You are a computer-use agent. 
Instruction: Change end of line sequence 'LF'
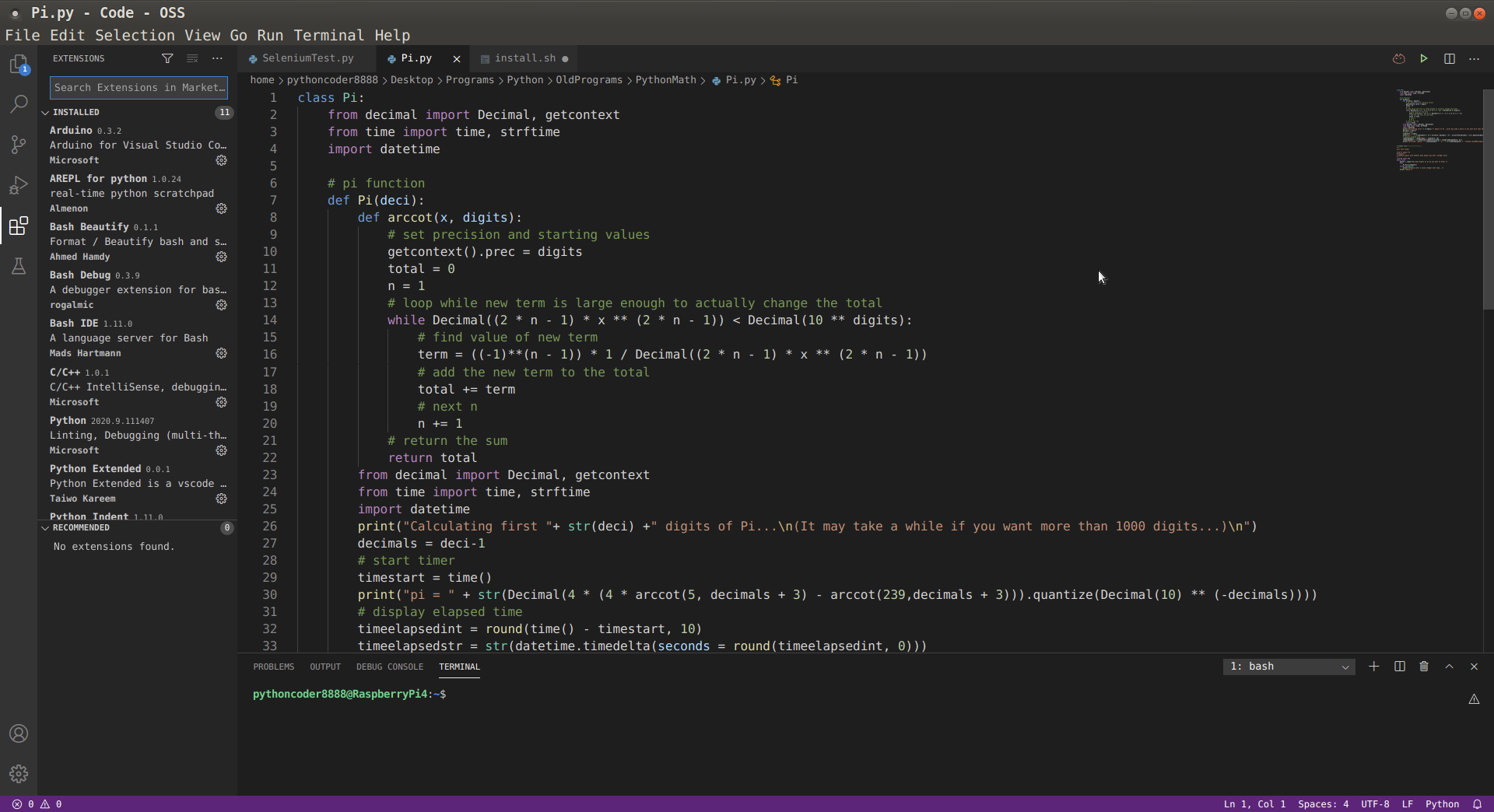[x=1408, y=804]
